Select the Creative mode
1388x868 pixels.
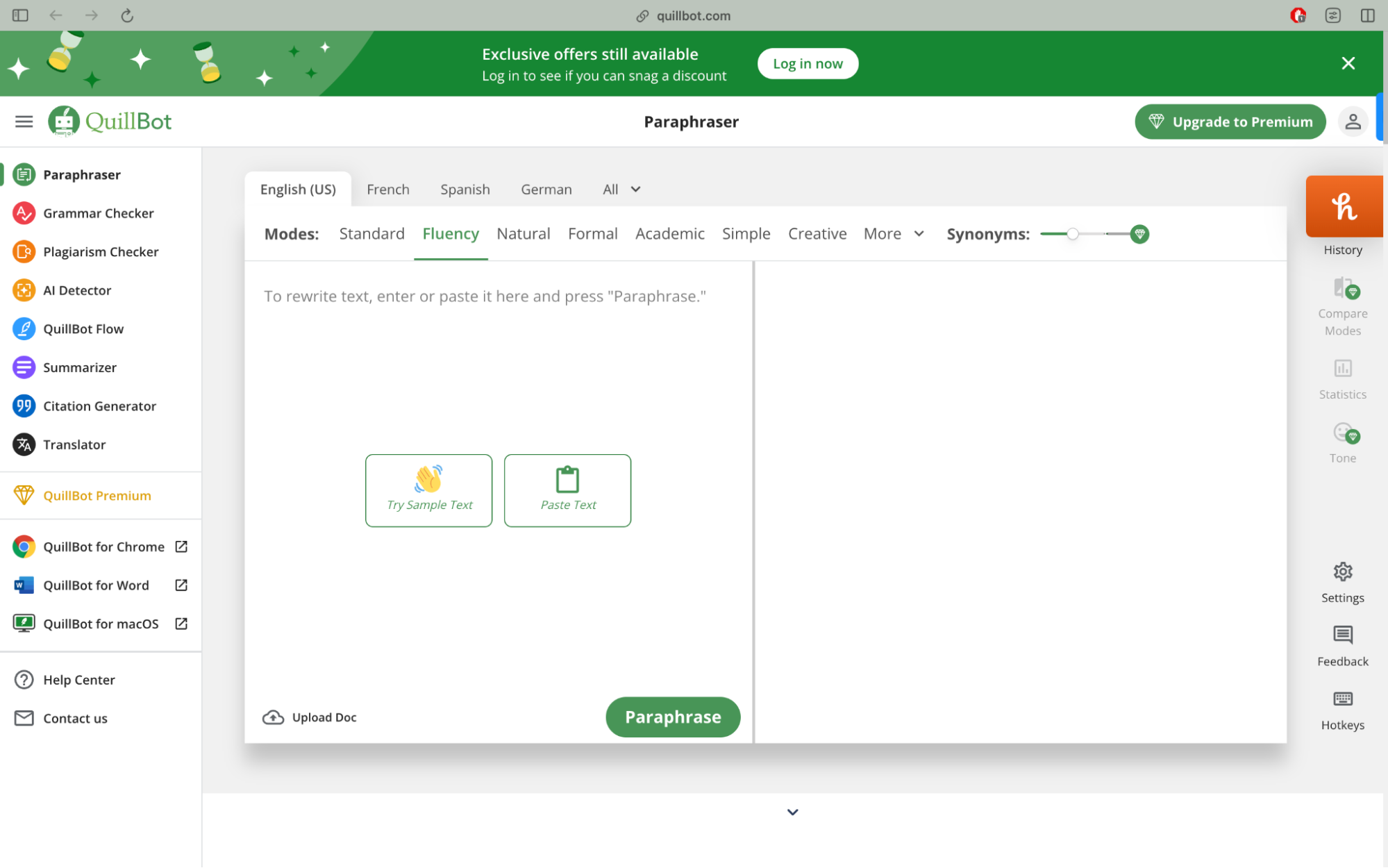click(x=817, y=234)
